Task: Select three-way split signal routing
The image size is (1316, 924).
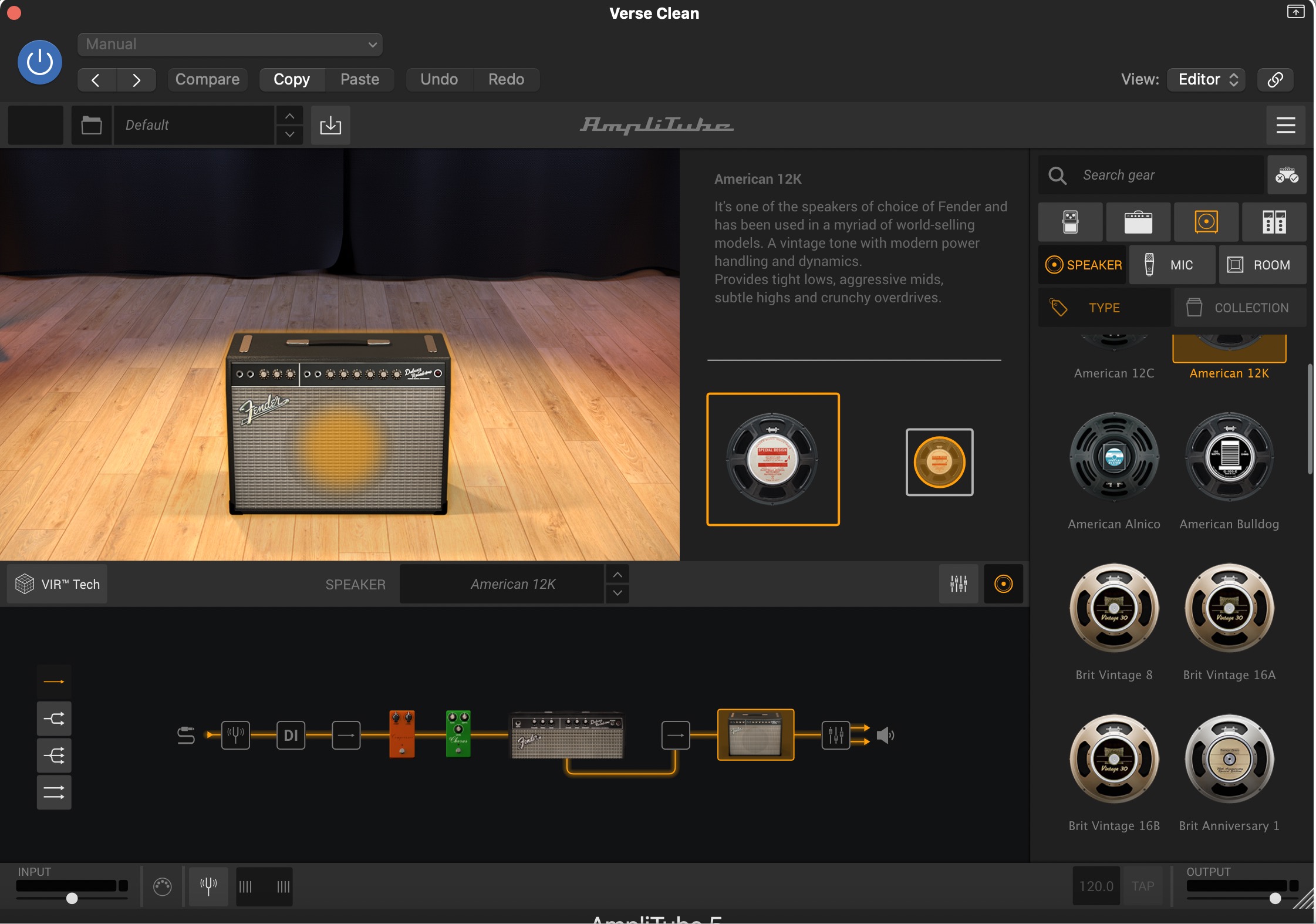Action: 54,756
